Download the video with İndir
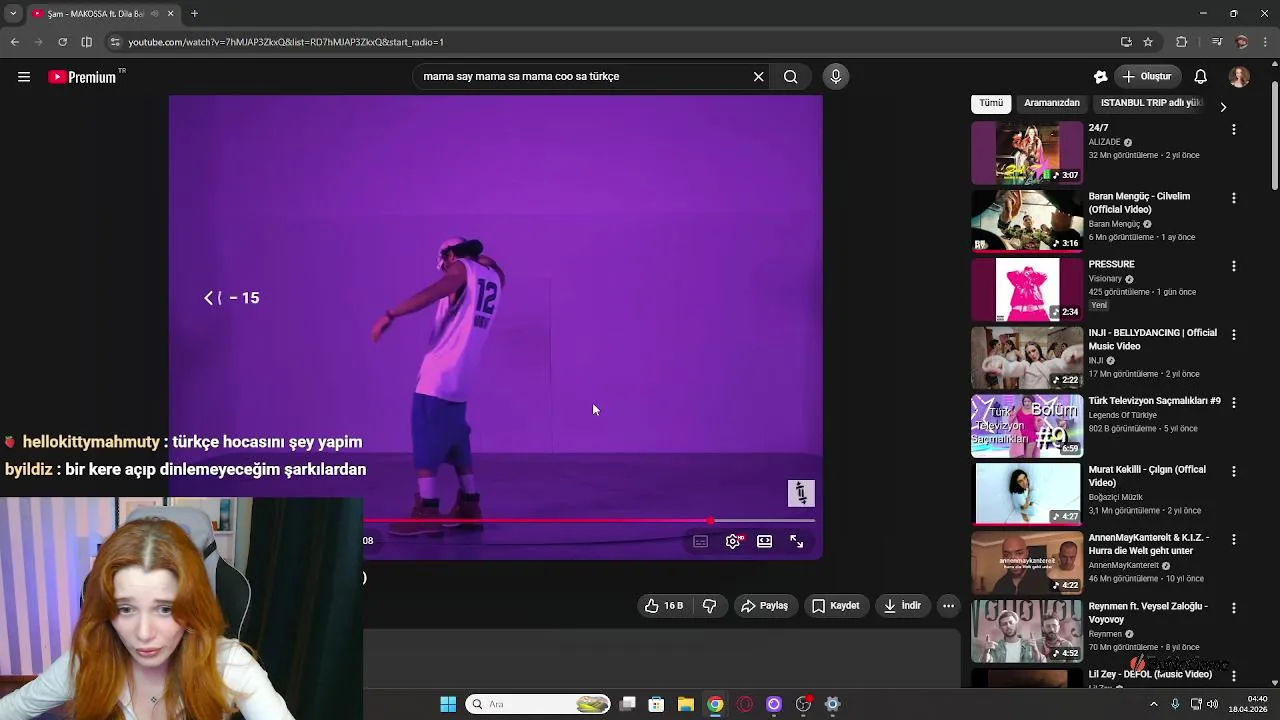1280x720 pixels. coord(902,605)
